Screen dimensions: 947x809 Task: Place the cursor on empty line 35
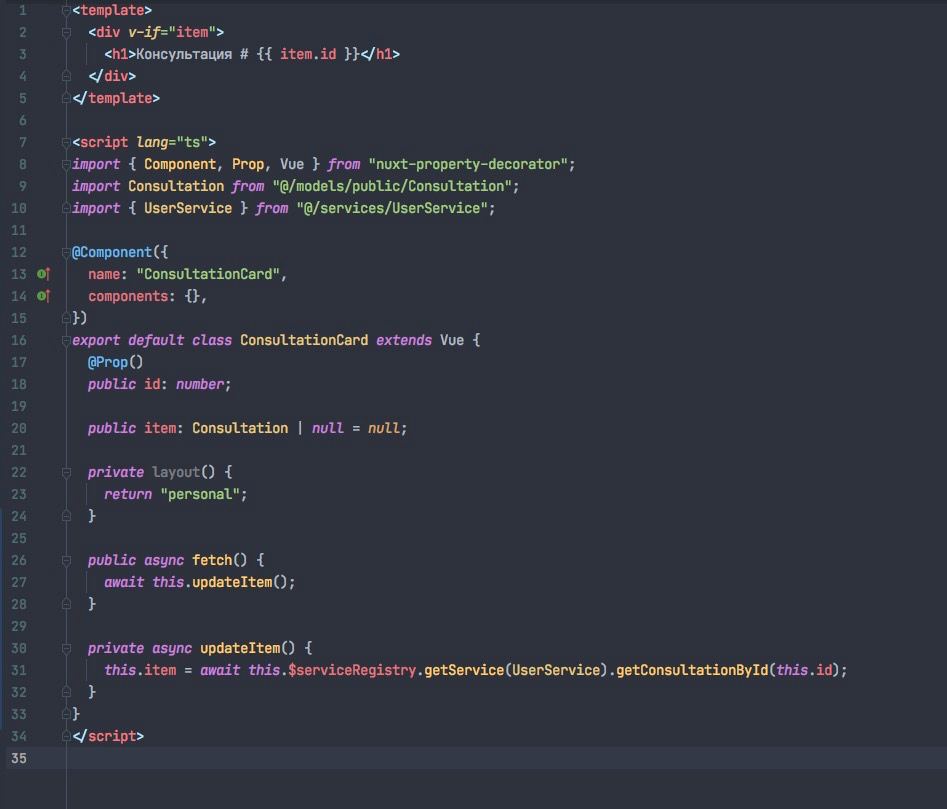click(506, 758)
